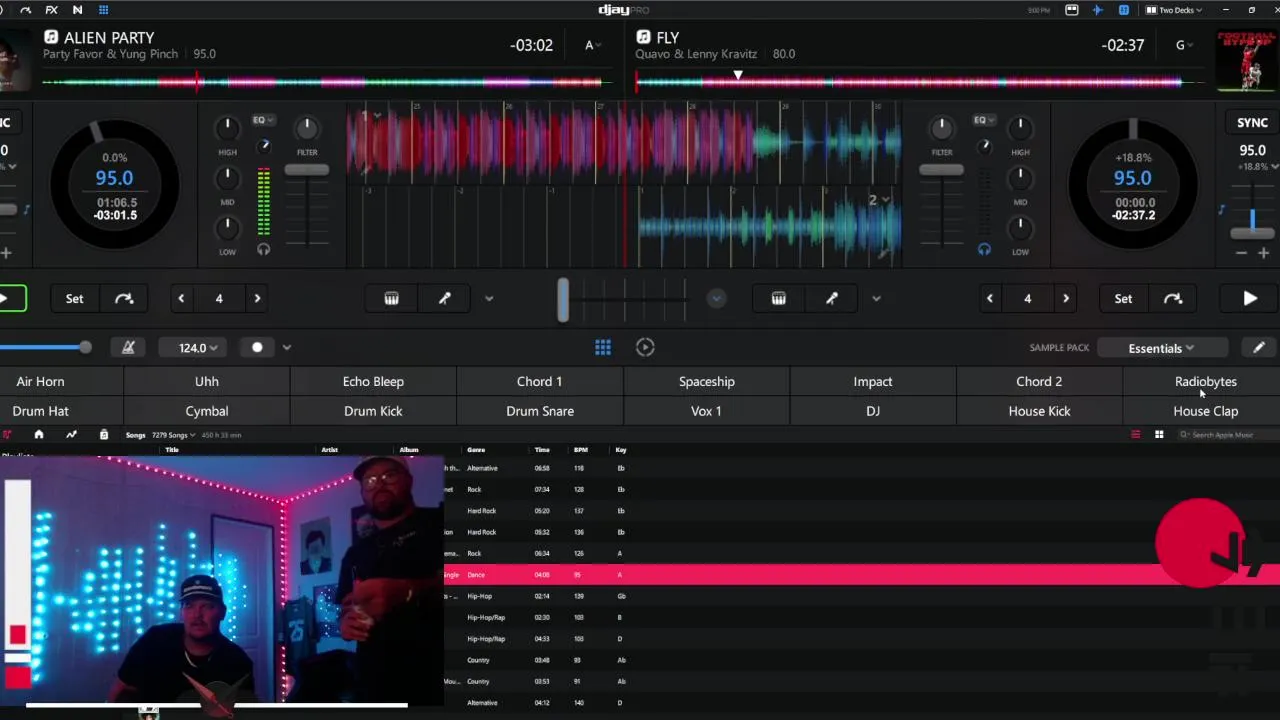1280x720 pixels.
Task: Trigger the Spaceship sample
Action: [x=706, y=381]
